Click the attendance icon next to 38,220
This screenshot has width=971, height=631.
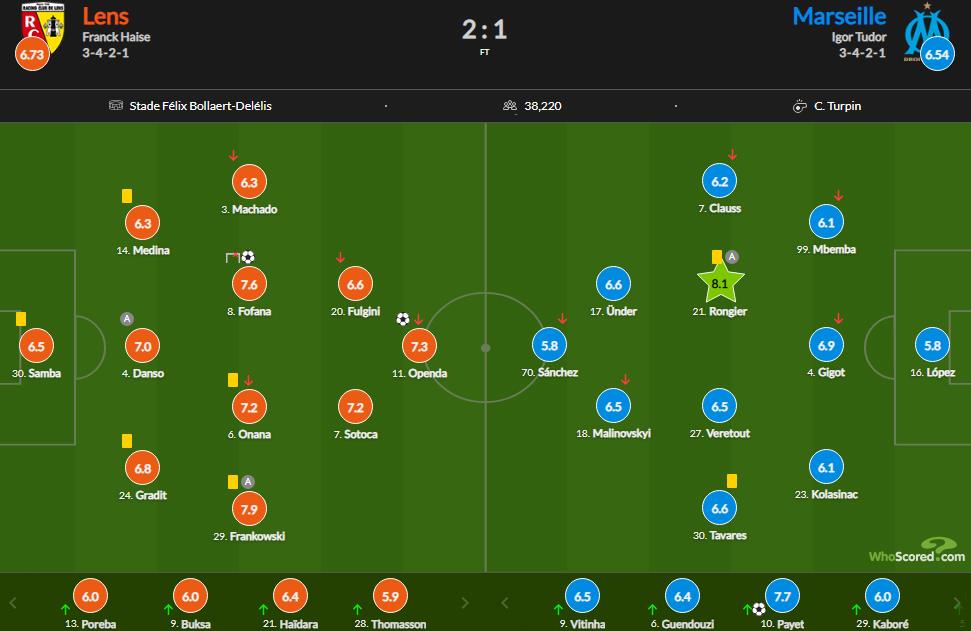coord(510,105)
